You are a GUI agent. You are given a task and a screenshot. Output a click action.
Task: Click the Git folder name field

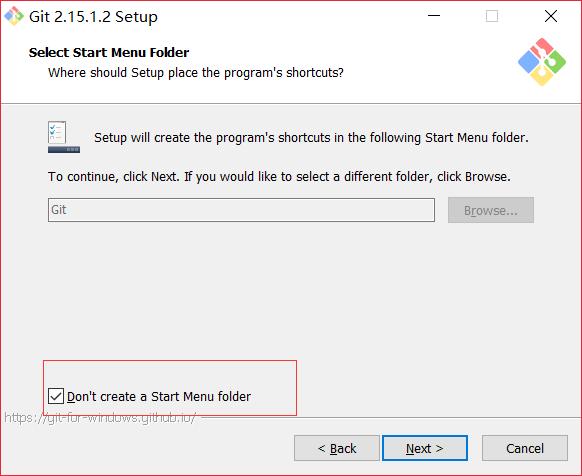click(241, 210)
